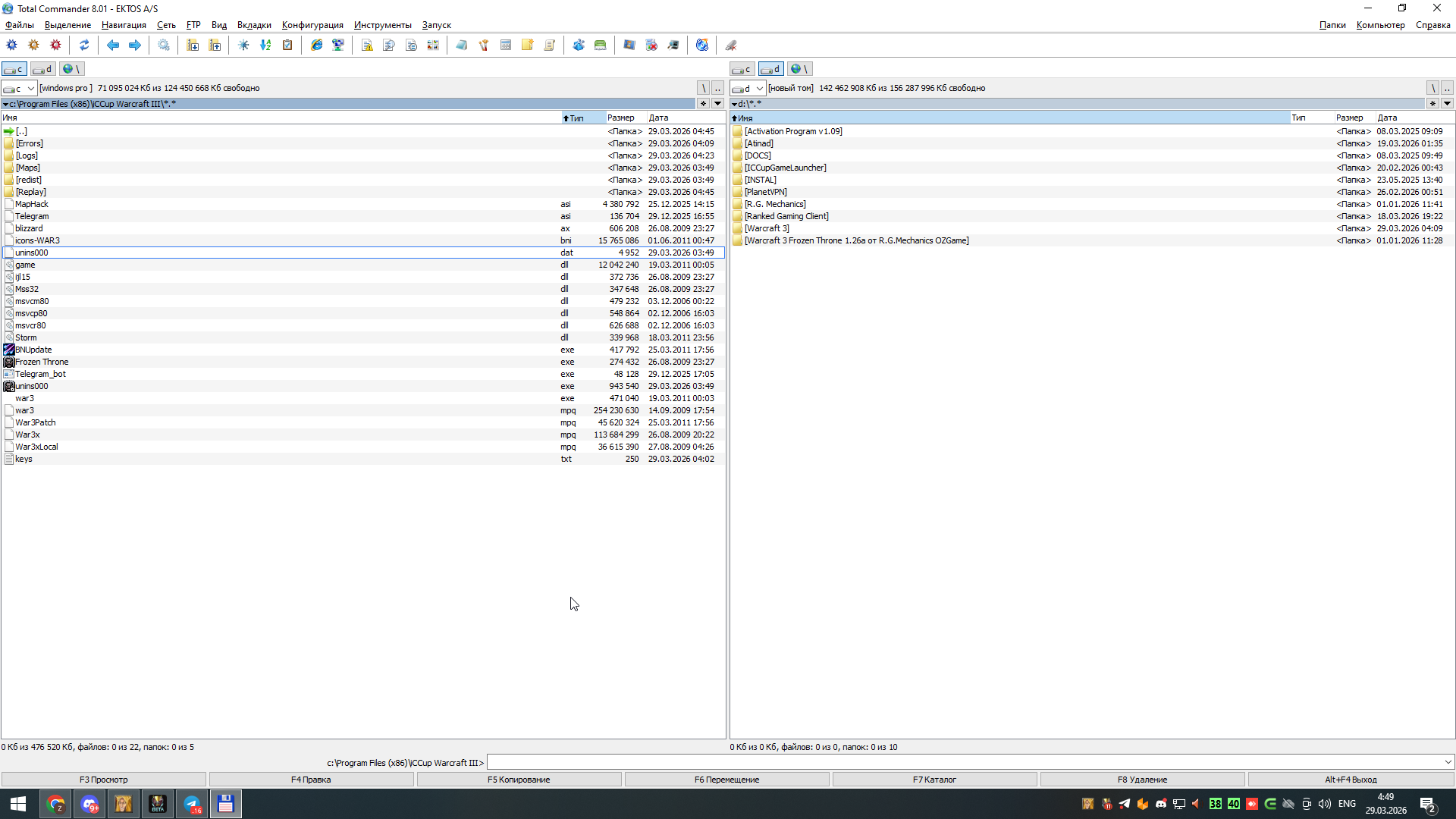
Task: Go forward with the blue right arrow
Action: tap(135, 45)
